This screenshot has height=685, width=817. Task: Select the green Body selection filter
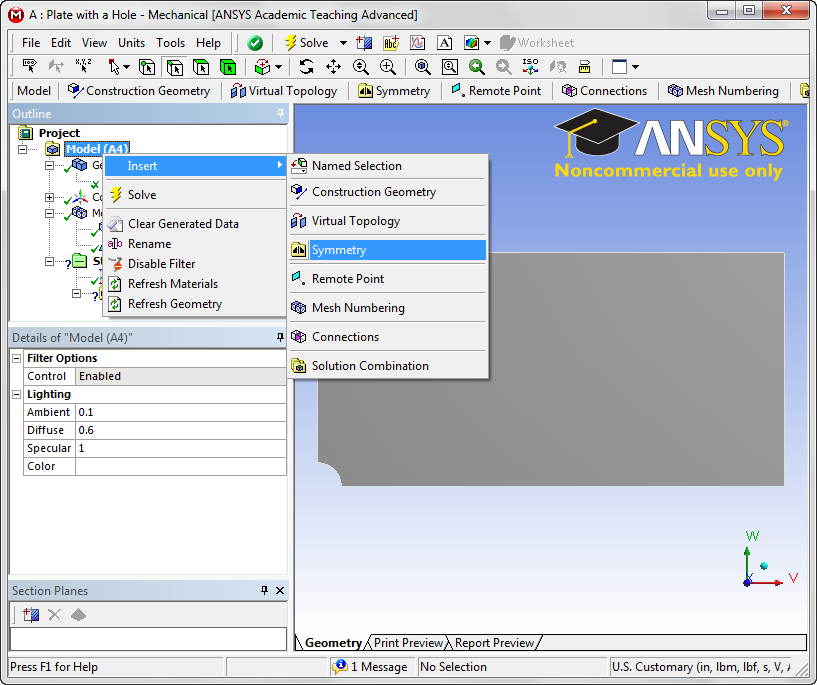228,67
